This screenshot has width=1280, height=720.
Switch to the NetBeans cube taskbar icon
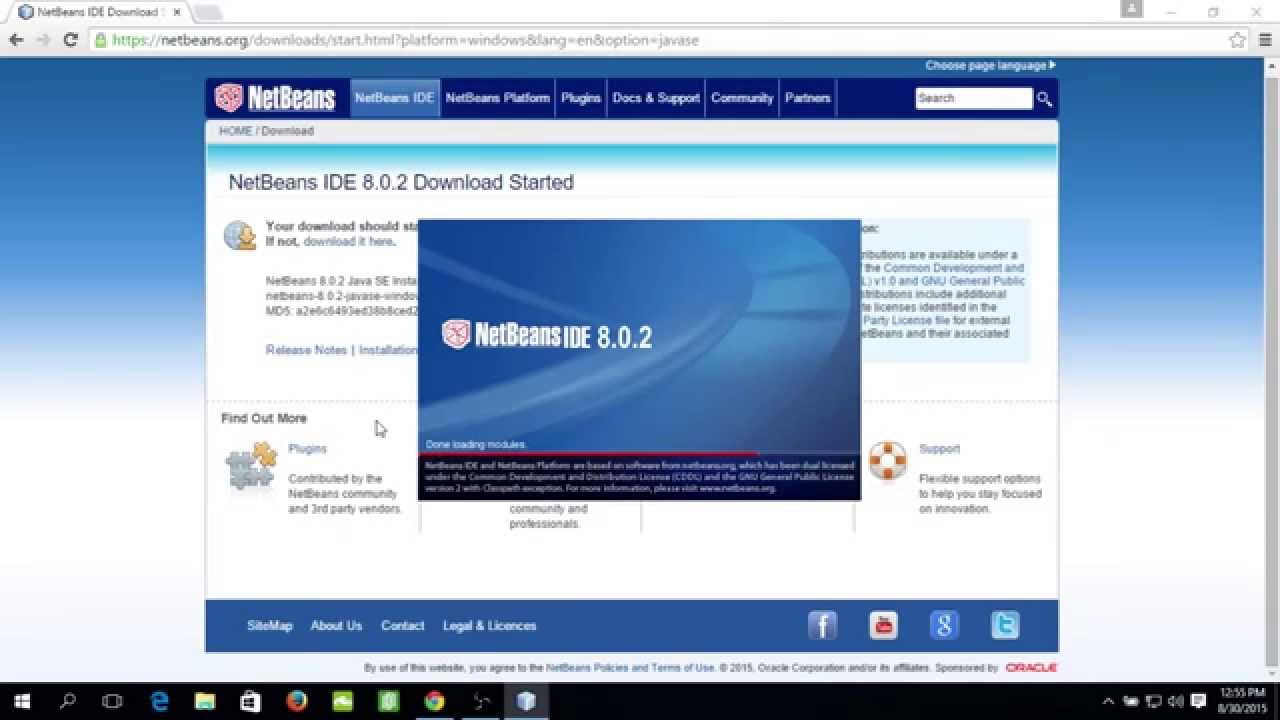point(526,701)
